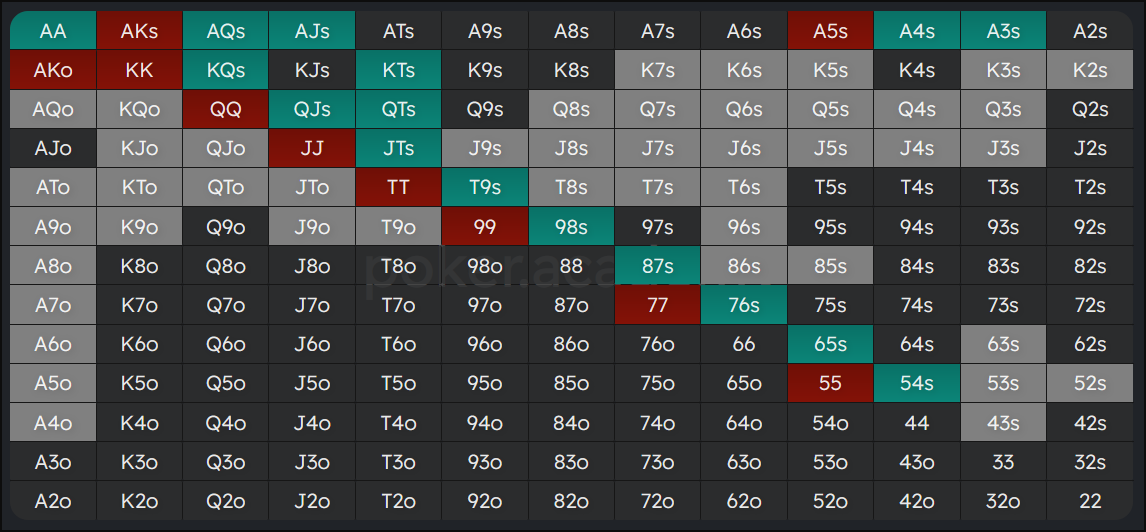This screenshot has height=532, width=1146.
Task: Click the gray AQo cell
Action: tap(53, 109)
